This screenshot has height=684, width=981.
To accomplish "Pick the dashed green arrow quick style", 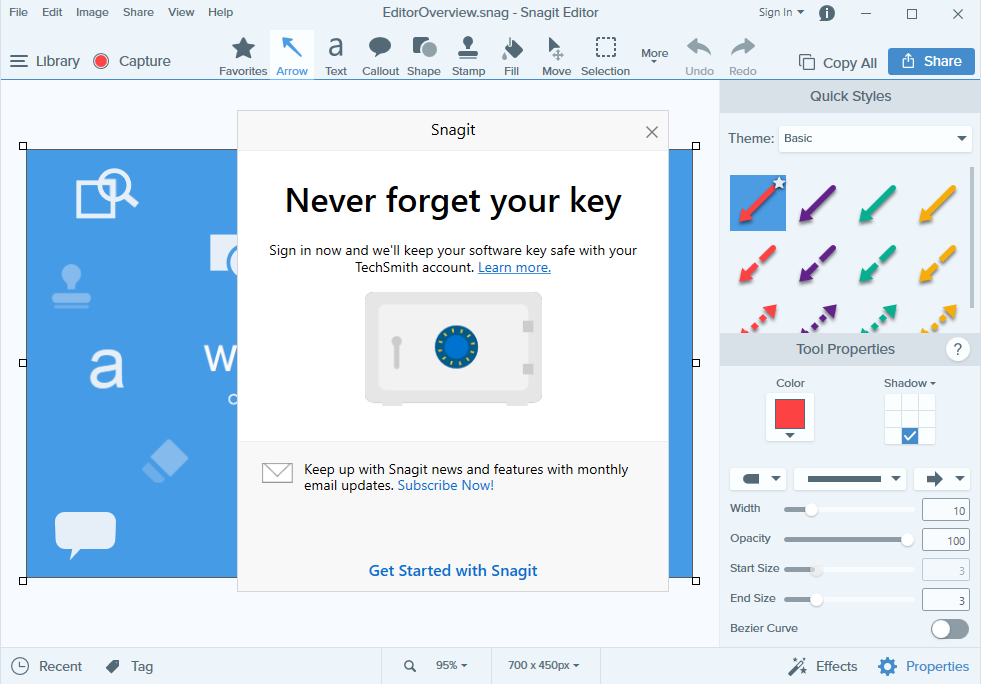I will click(x=877, y=263).
